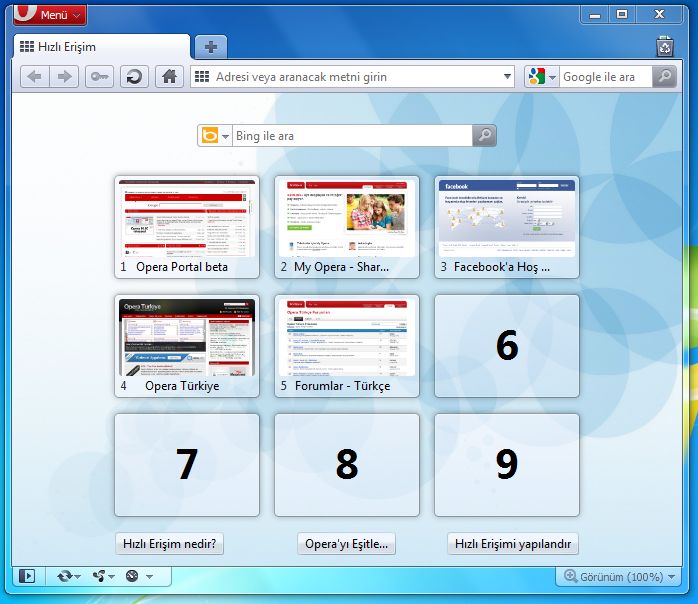Click the Bing search magnifier button
Screen dimensions: 698x604
484,135
